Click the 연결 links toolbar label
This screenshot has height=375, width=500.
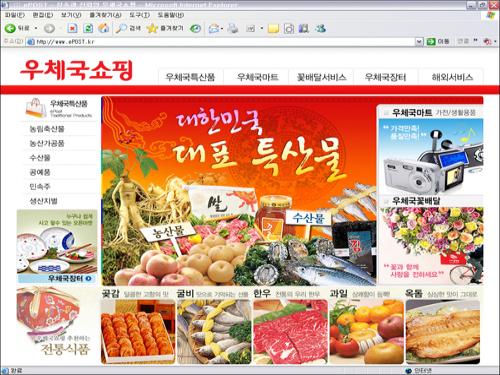click(x=463, y=41)
